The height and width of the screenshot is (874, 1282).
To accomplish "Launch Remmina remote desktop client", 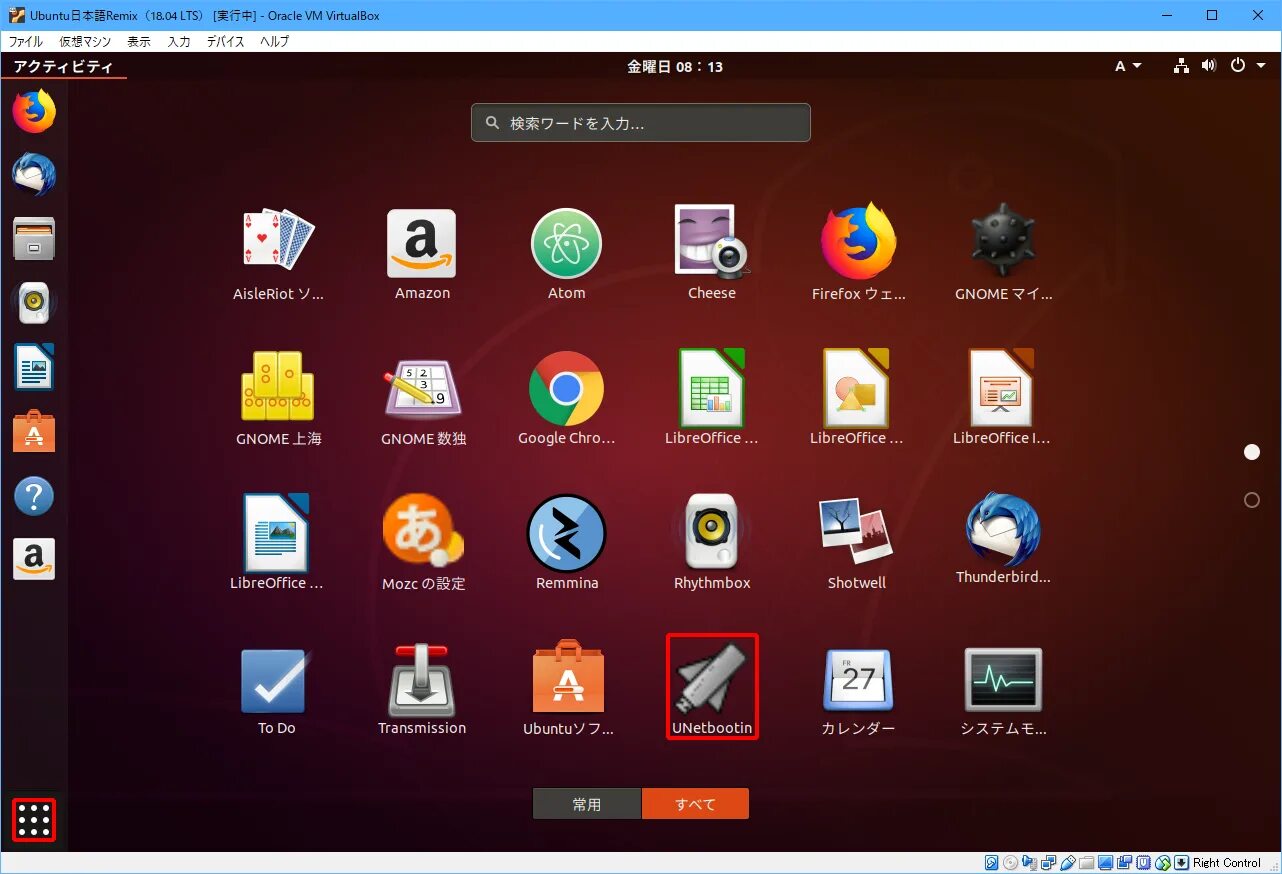I will click(x=566, y=542).
